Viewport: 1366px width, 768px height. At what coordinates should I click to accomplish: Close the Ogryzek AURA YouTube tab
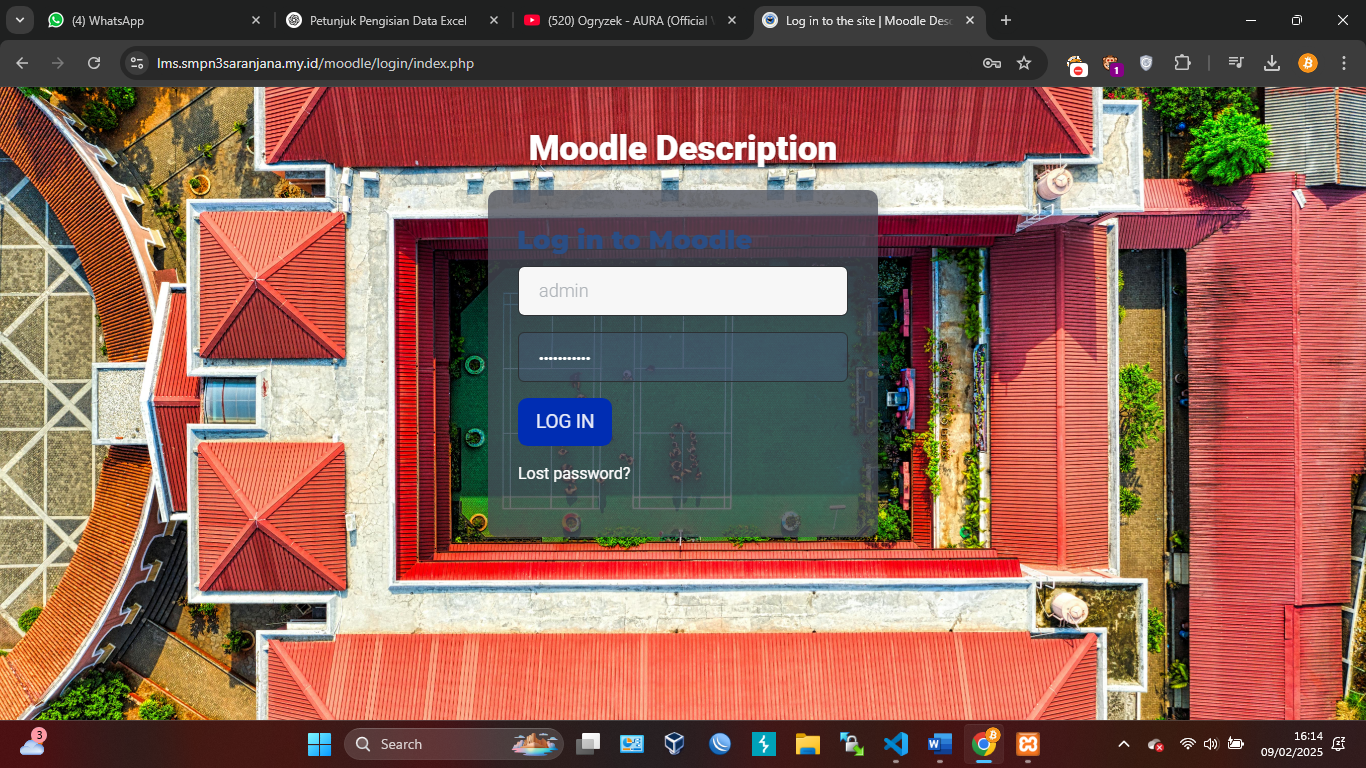coord(732,20)
